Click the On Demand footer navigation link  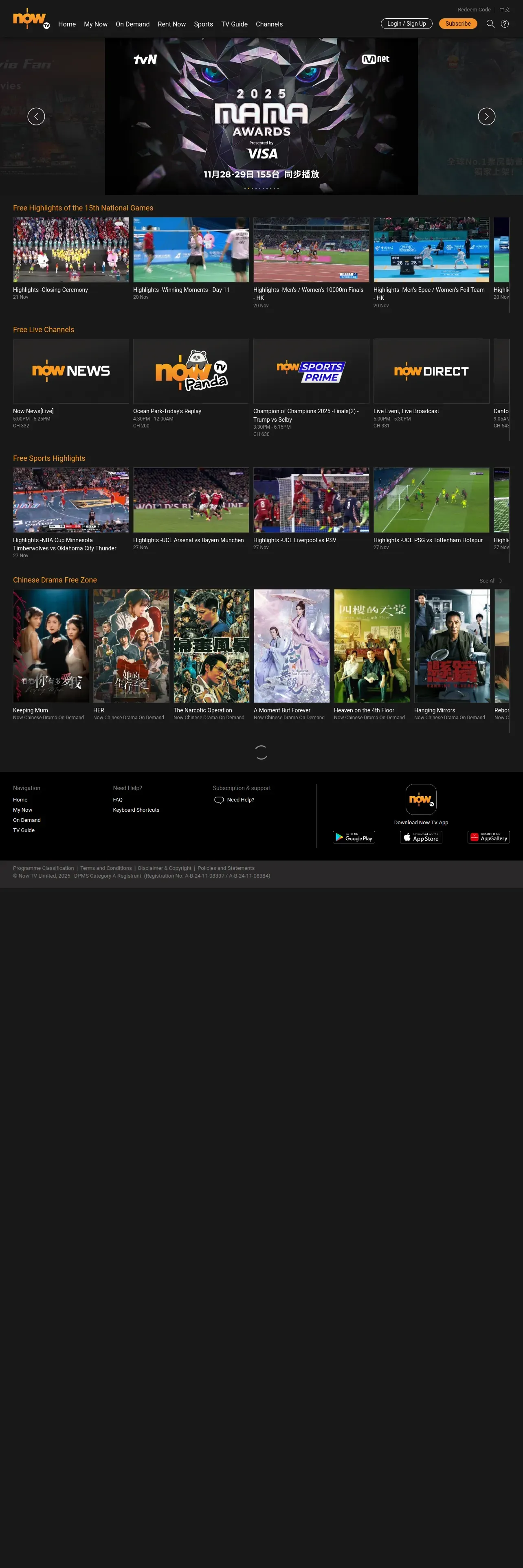point(27,820)
